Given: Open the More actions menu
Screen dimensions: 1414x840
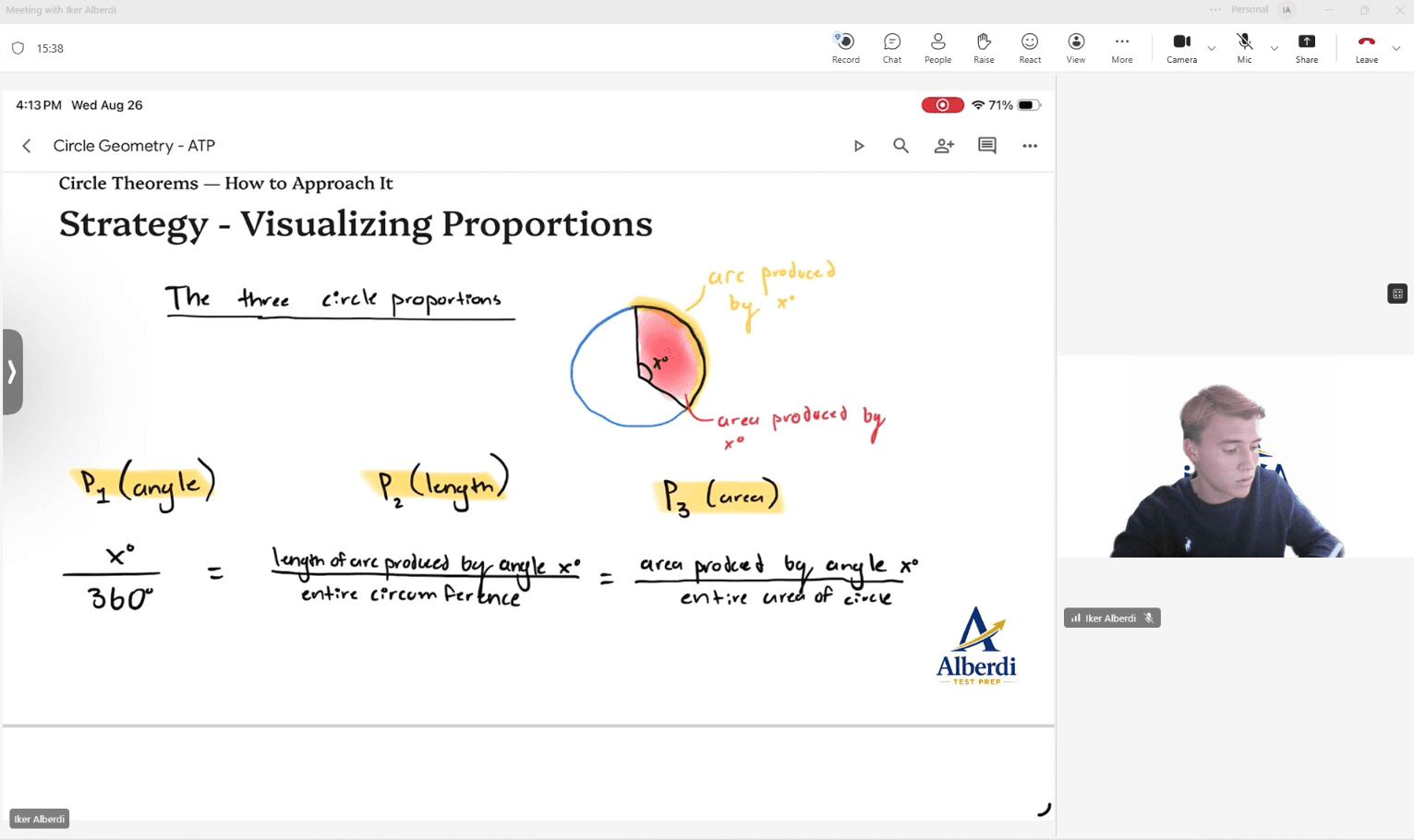Looking at the screenshot, I should [1122, 48].
